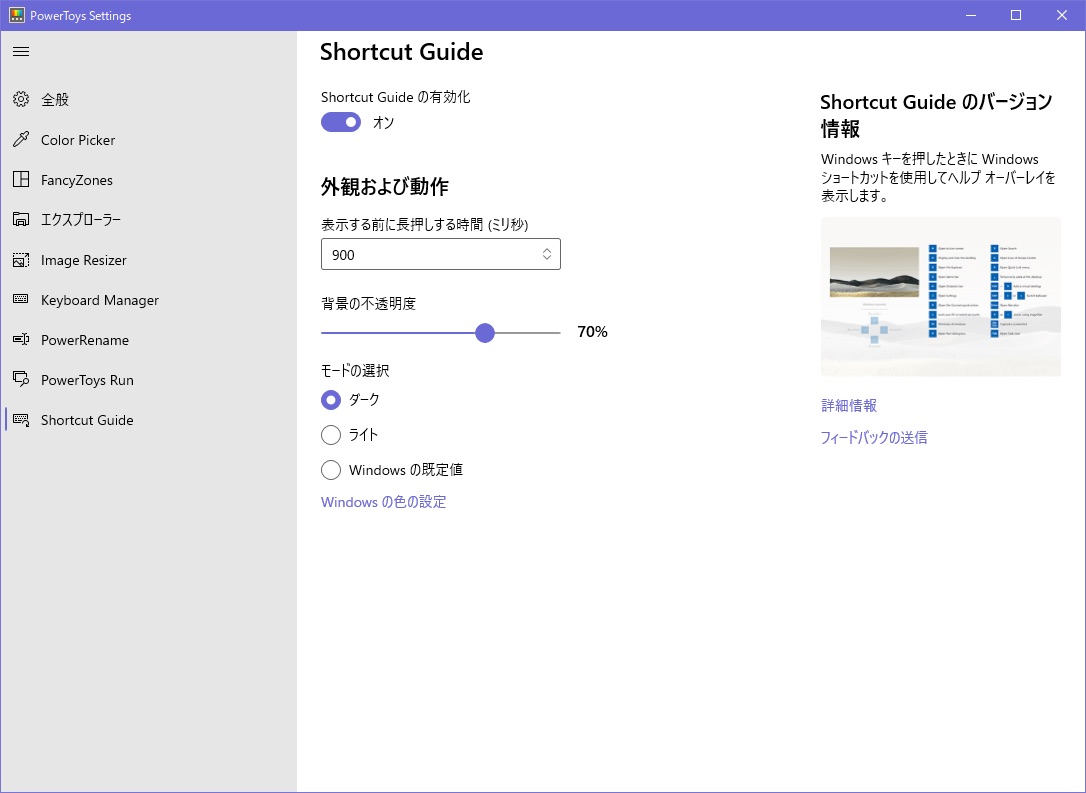Click the エクスプローラー sidebar icon
This screenshot has width=1086, height=793.
pyautogui.click(x=21, y=220)
